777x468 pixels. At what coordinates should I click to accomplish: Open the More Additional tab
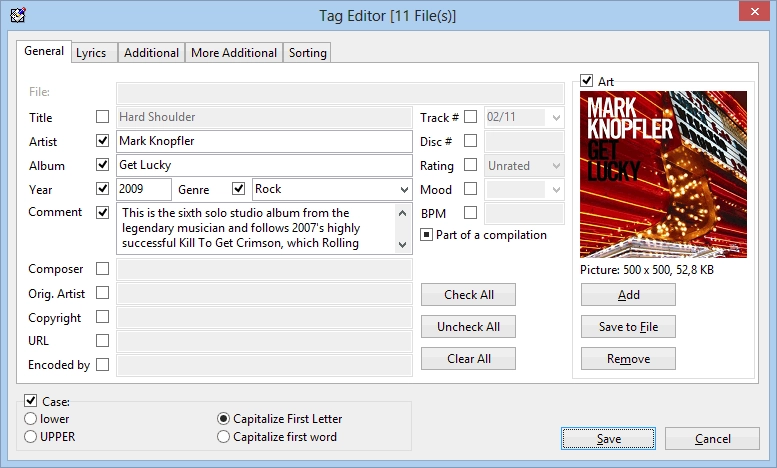pyautogui.click(x=234, y=53)
